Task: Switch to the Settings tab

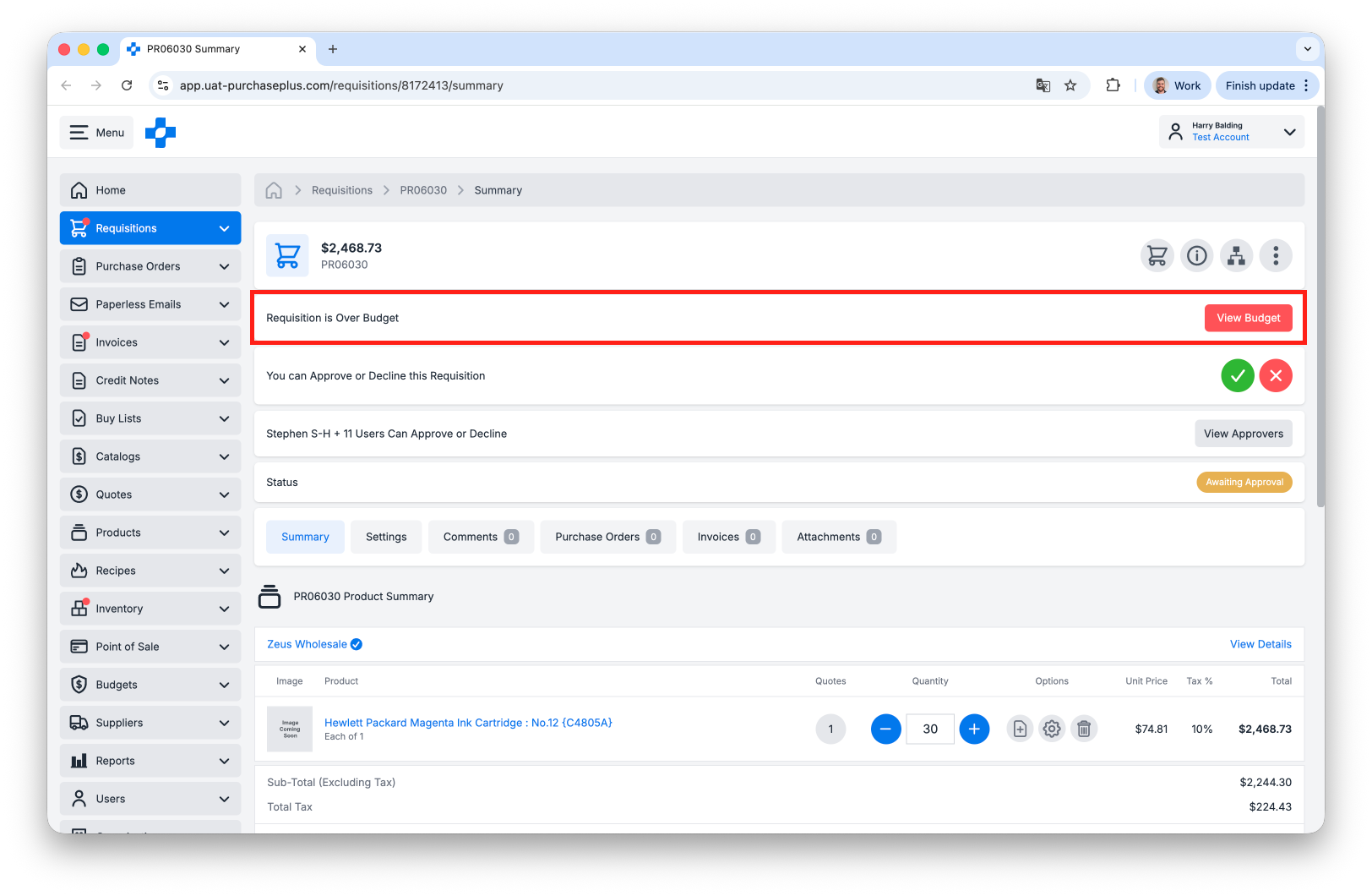Action: tap(386, 537)
